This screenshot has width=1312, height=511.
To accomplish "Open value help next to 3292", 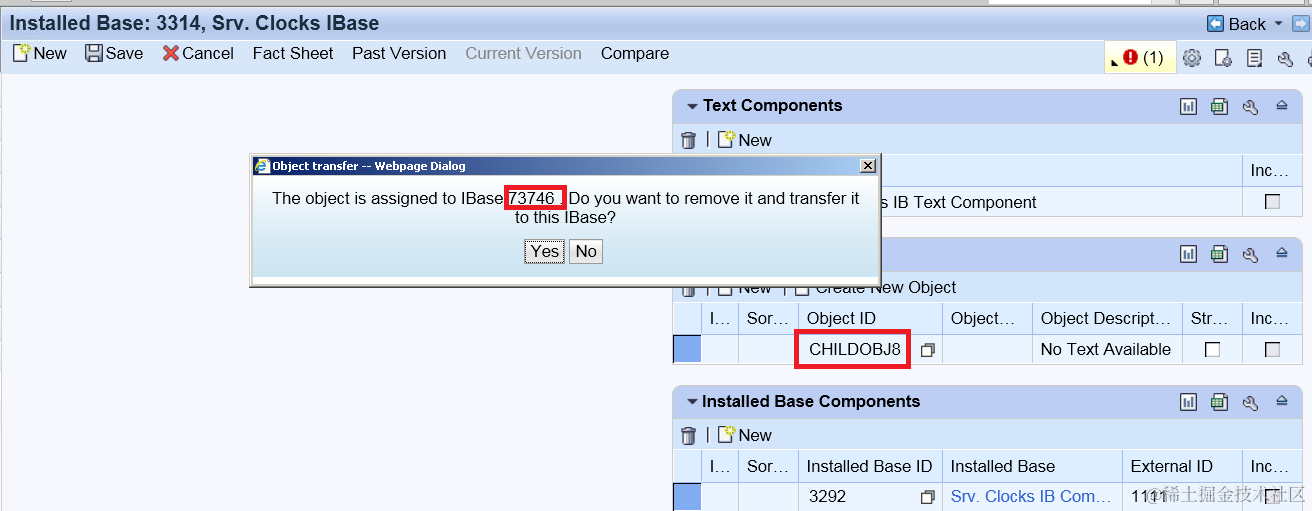I will 928,497.
